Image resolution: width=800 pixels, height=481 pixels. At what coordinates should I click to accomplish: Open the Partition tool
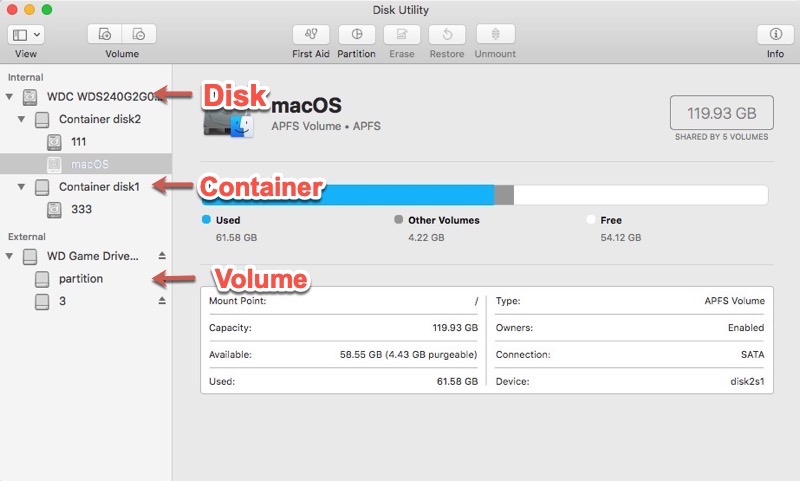[356, 34]
